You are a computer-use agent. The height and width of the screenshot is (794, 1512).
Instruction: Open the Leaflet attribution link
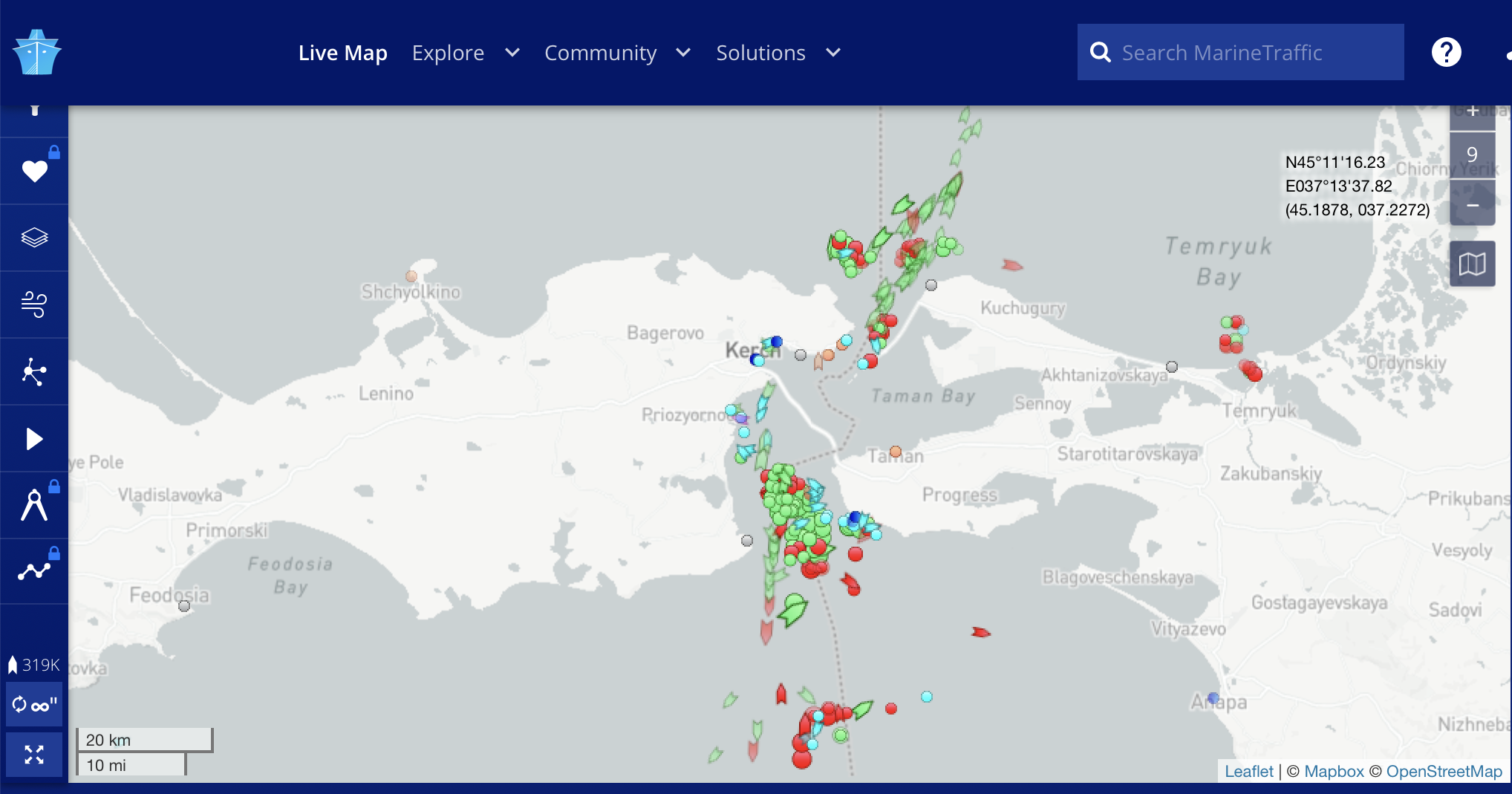[x=1248, y=771]
